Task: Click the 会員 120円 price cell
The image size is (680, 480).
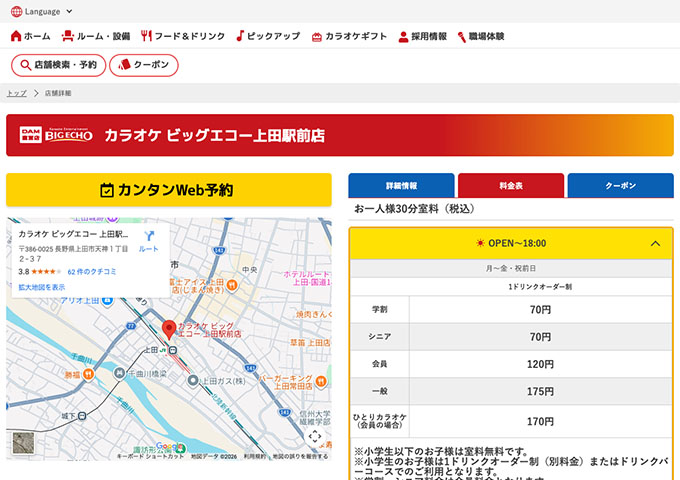Action: coord(540,364)
